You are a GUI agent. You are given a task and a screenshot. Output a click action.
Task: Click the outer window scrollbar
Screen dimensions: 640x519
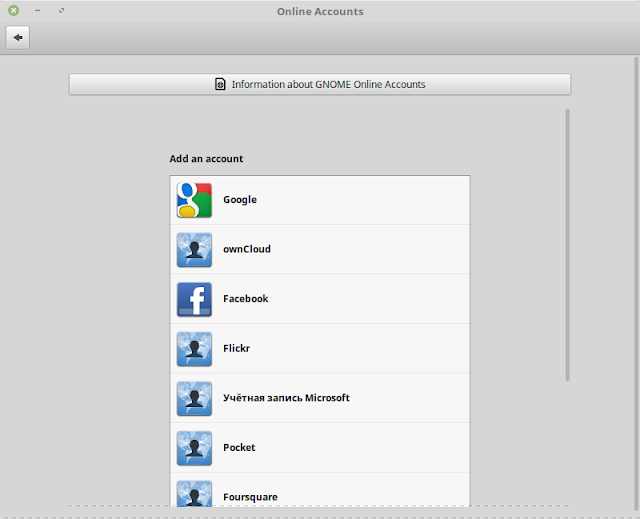tap(636, 282)
